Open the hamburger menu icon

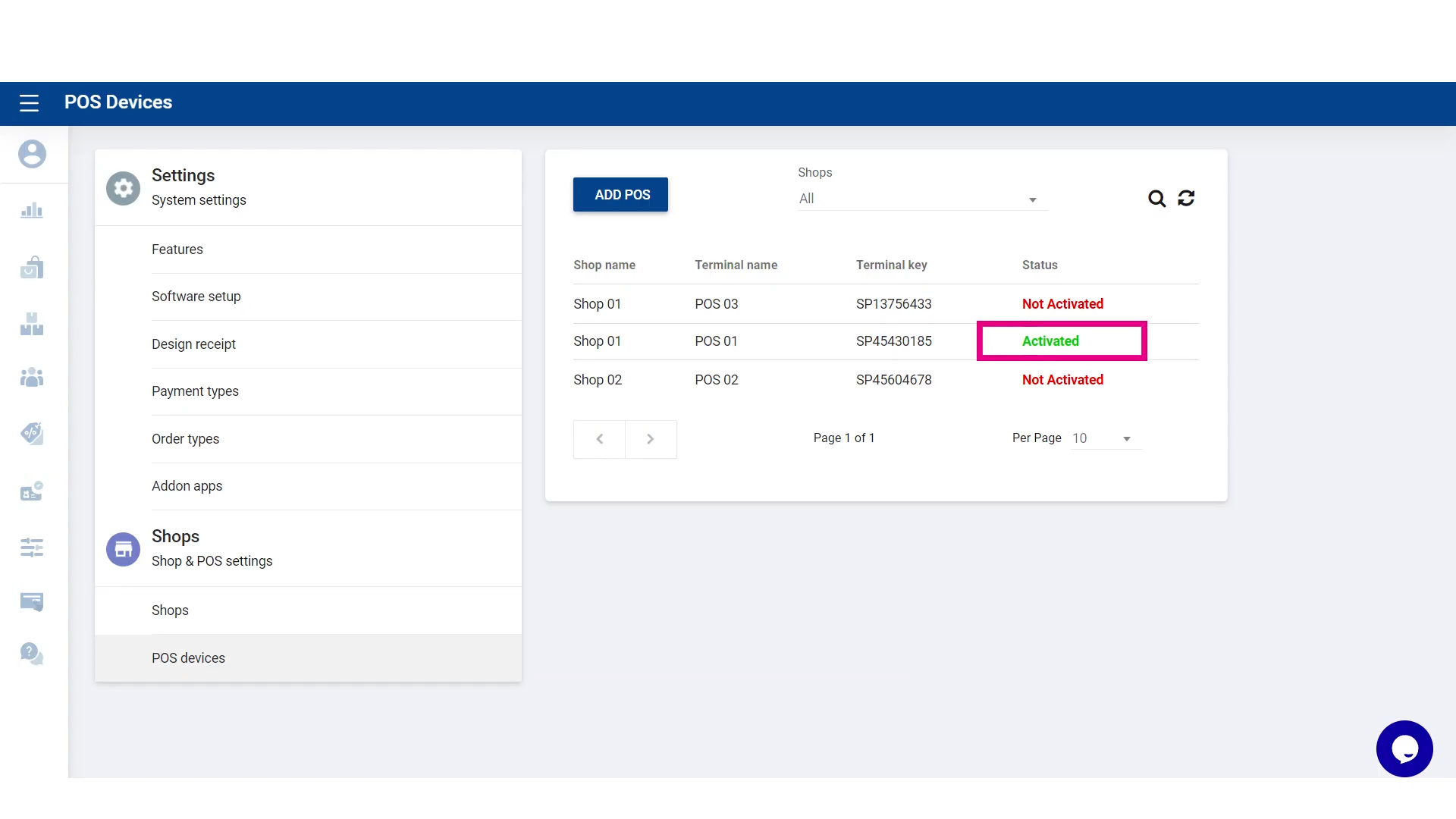tap(29, 103)
